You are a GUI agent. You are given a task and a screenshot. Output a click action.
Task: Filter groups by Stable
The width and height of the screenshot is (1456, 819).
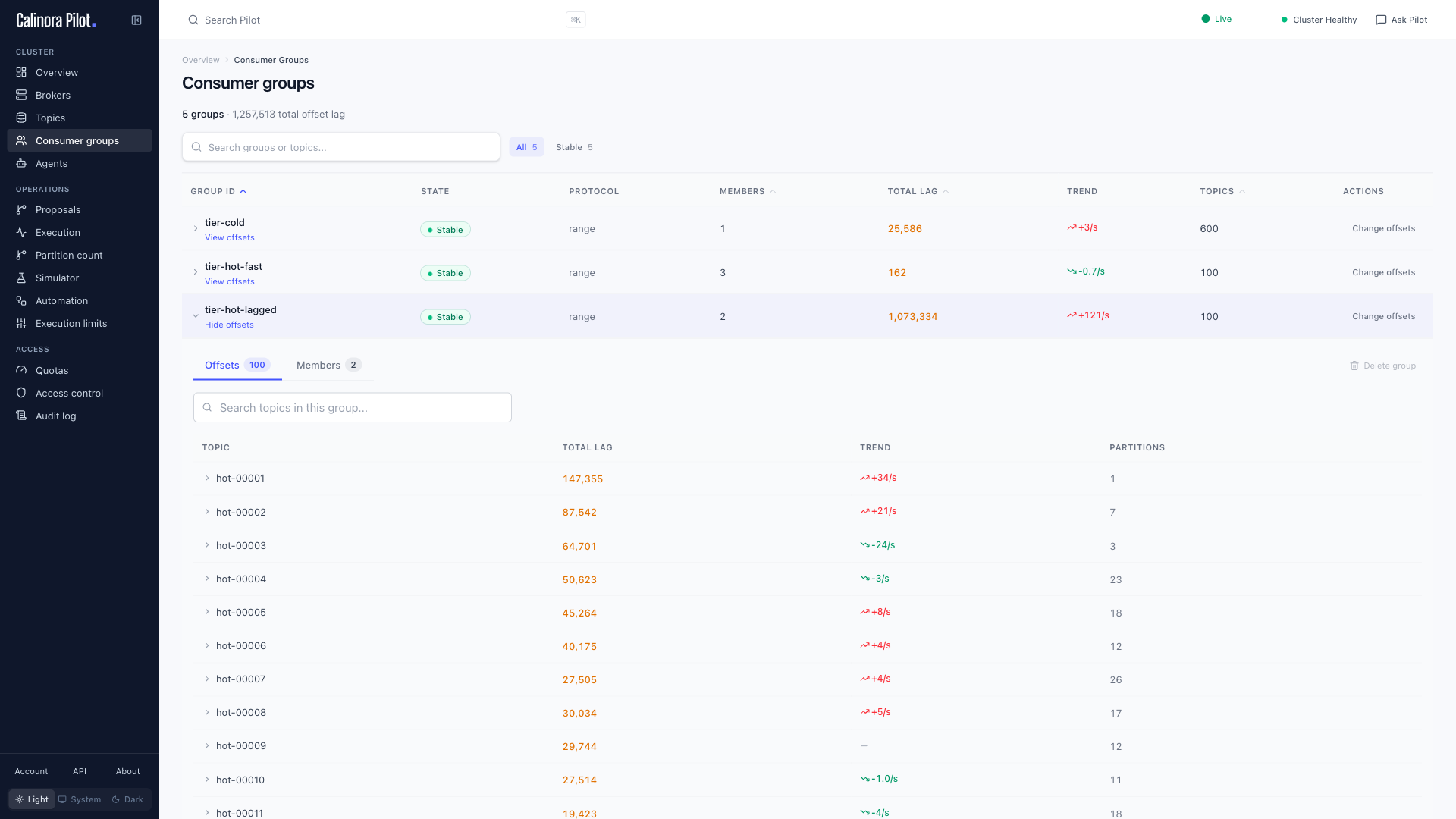pyautogui.click(x=574, y=147)
